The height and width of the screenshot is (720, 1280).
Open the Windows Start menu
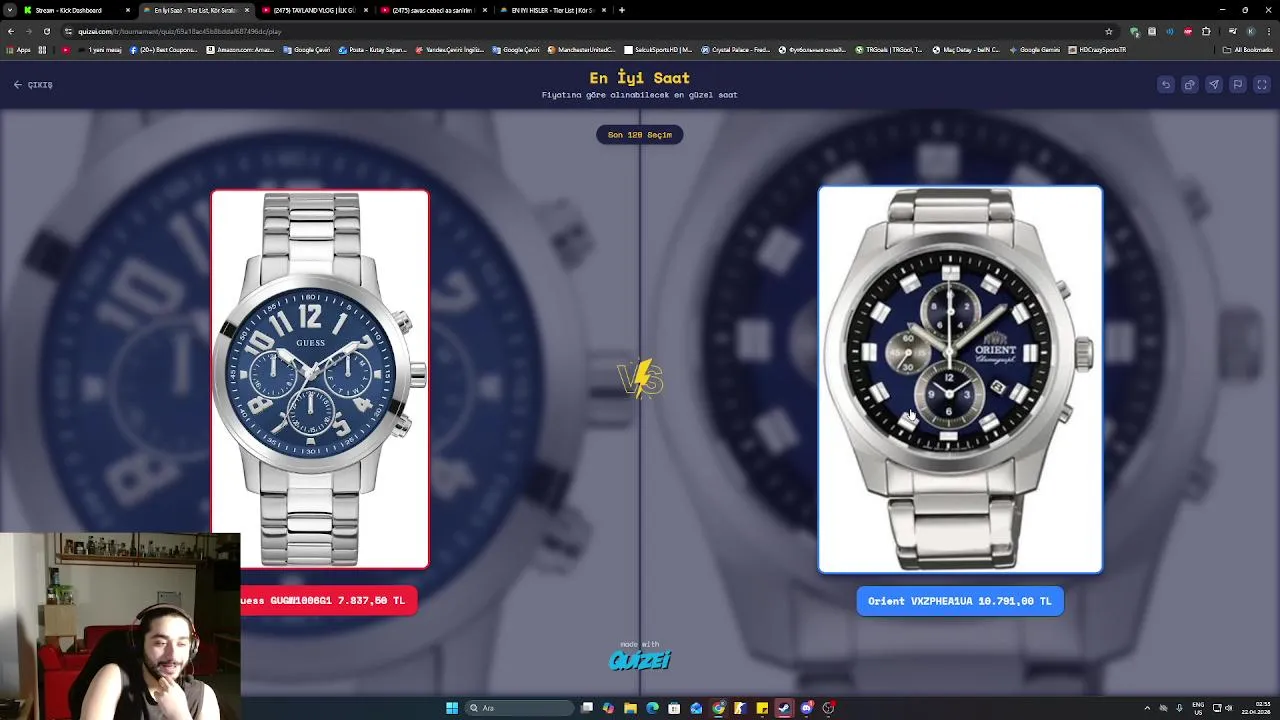(452, 708)
